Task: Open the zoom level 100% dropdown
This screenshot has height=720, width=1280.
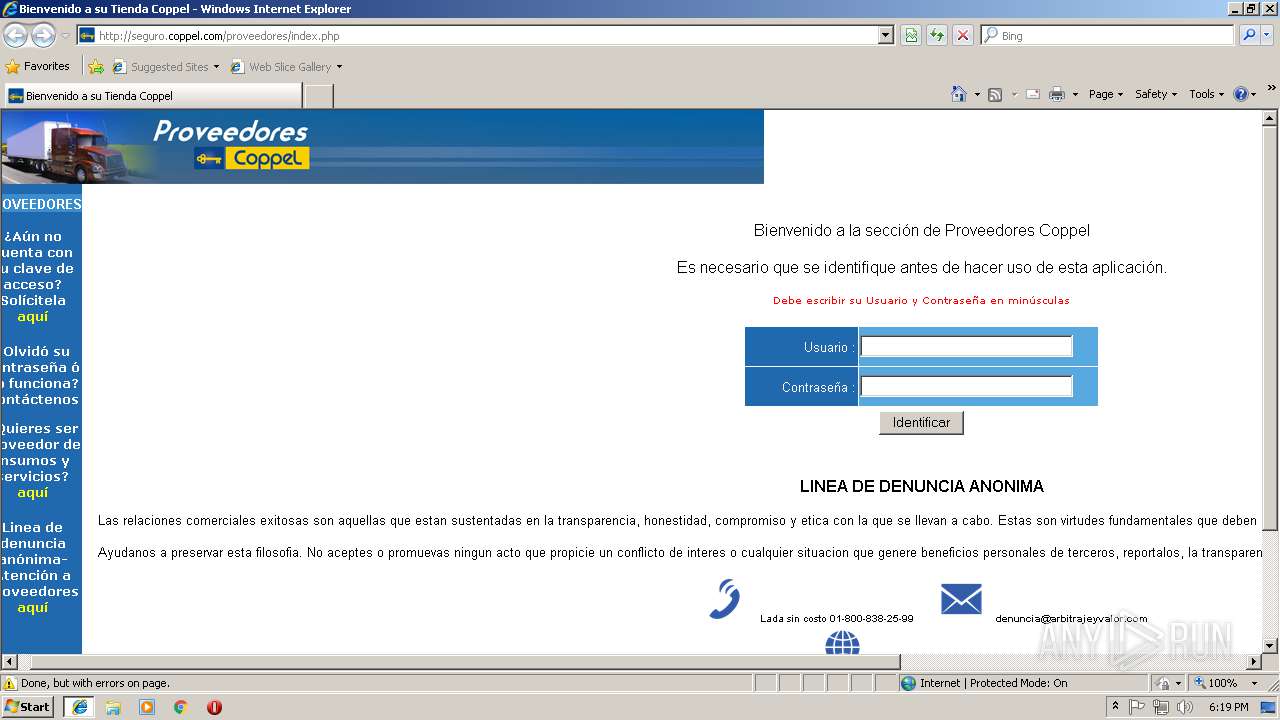Action: click(x=1254, y=683)
